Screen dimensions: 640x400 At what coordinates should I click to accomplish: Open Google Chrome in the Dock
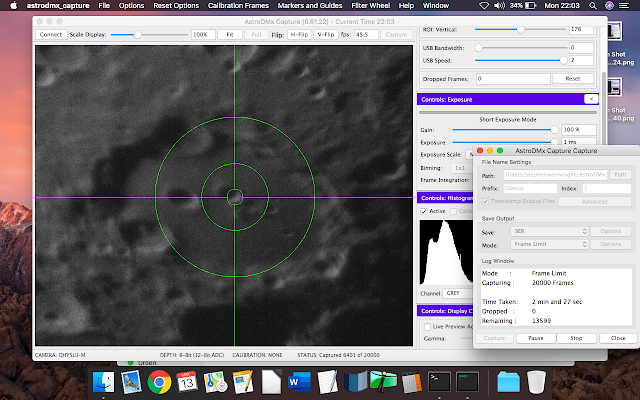159,382
